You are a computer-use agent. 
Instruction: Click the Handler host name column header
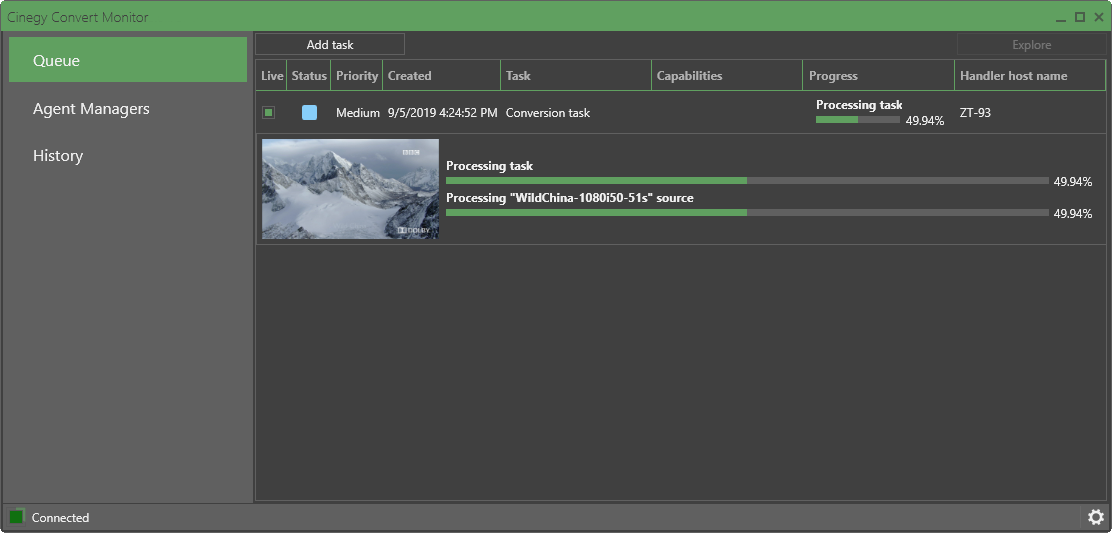tap(1030, 76)
